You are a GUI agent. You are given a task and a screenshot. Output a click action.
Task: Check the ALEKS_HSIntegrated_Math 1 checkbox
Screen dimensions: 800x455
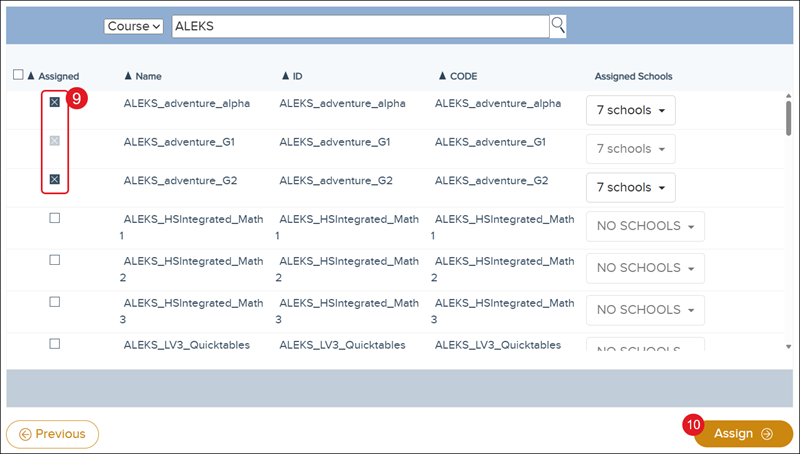pos(55,218)
